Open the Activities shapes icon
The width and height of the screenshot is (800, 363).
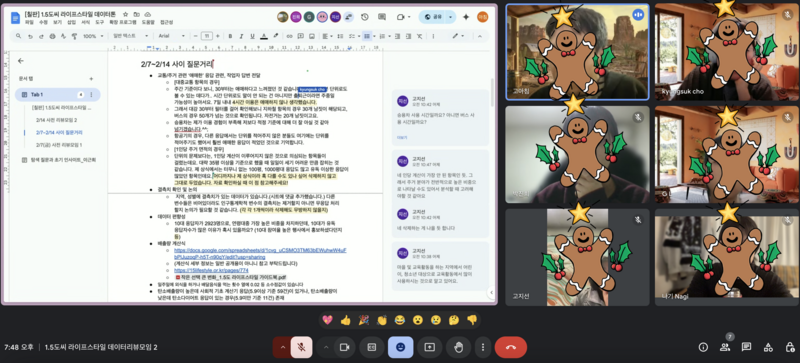[768, 347]
